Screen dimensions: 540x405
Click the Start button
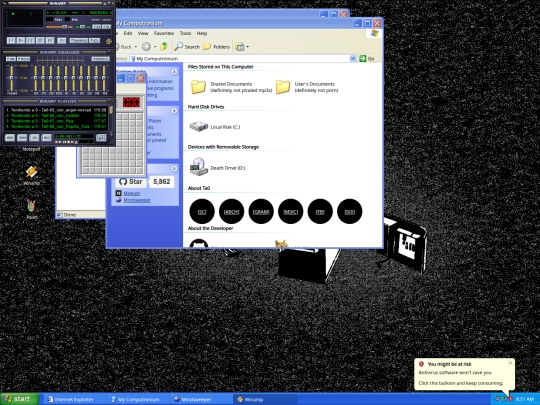tap(19, 399)
